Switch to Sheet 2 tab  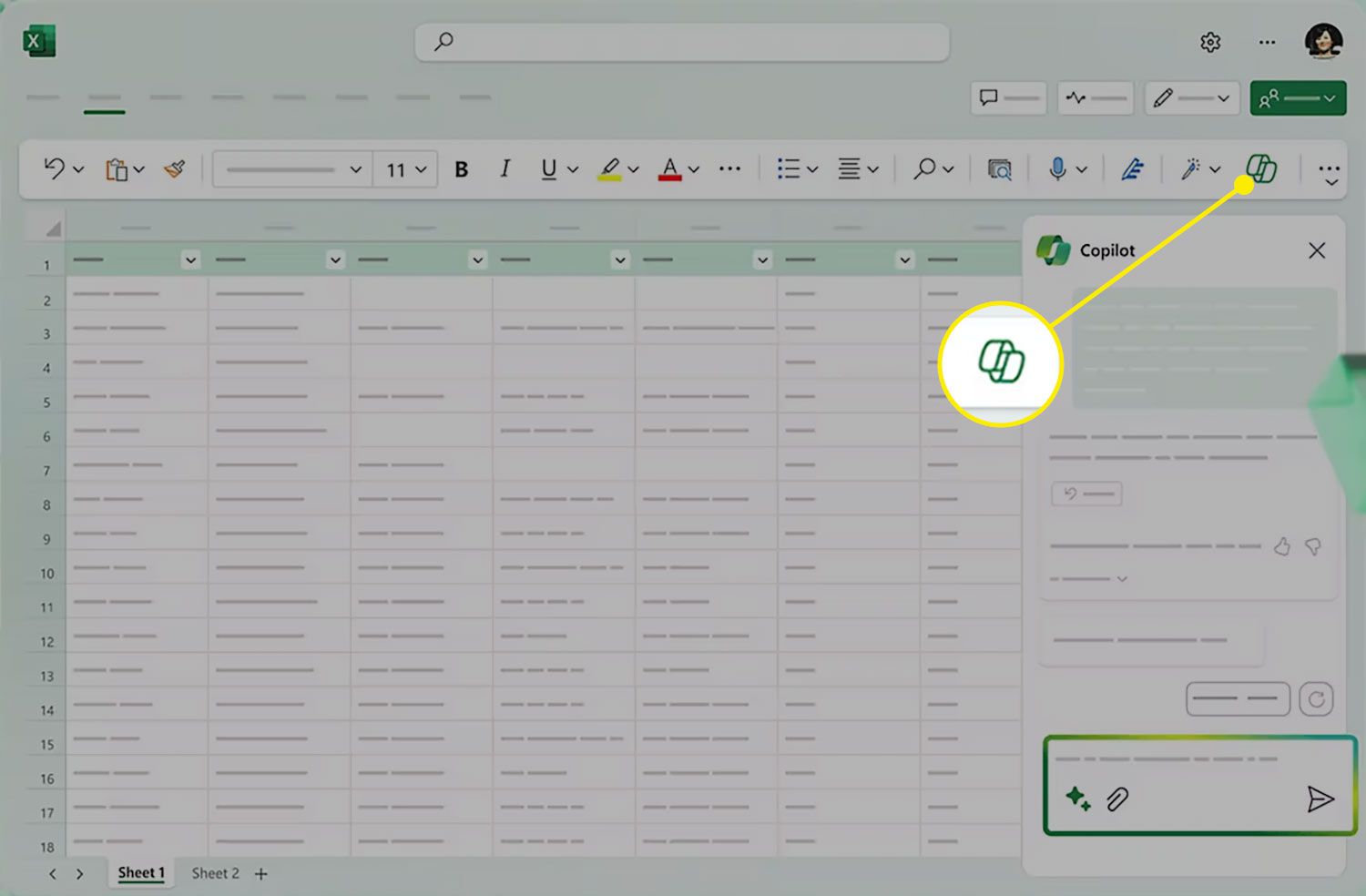[215, 873]
